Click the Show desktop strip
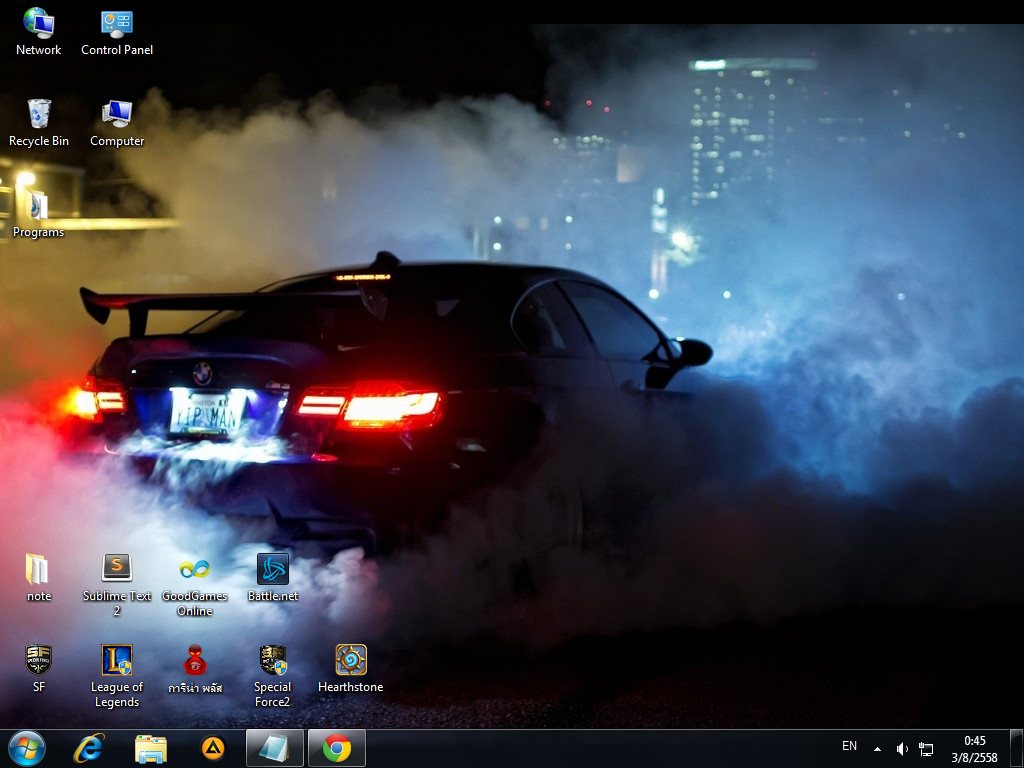The height and width of the screenshot is (768, 1024). tap(1016, 748)
